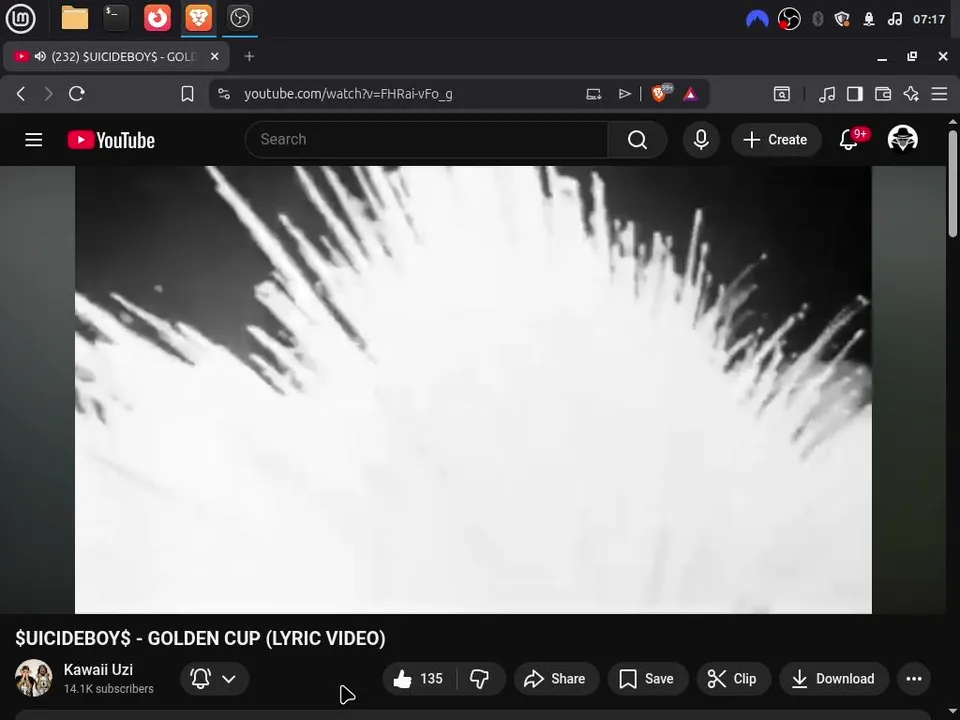
Task: Click the video player to pause
Action: pyautogui.click(x=473, y=389)
